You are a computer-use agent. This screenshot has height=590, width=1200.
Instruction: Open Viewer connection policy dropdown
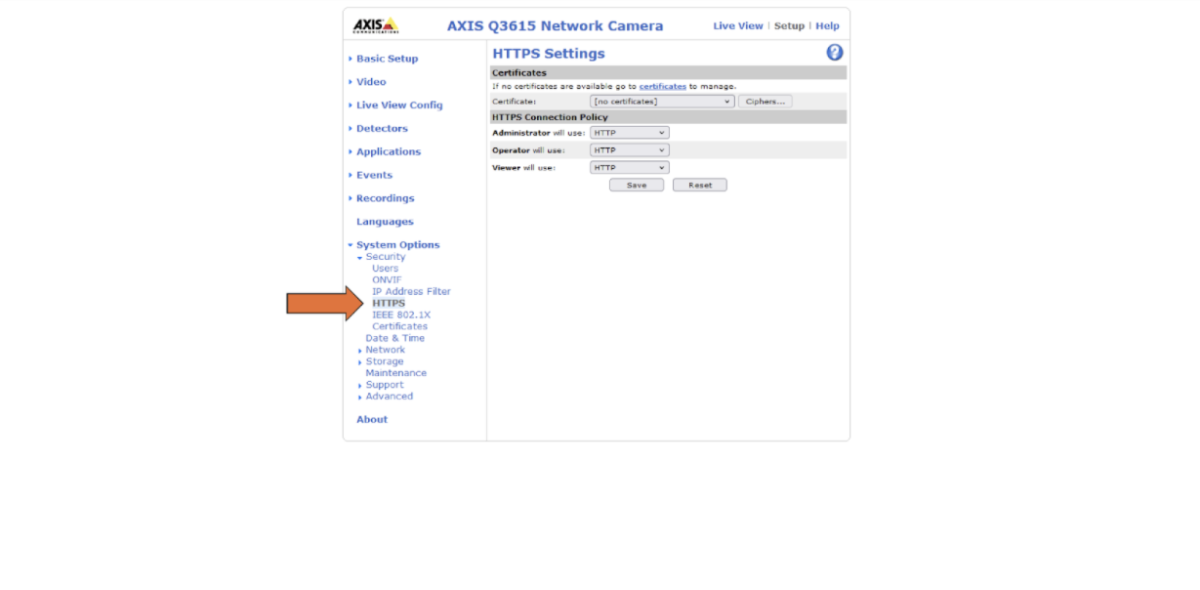629,168
